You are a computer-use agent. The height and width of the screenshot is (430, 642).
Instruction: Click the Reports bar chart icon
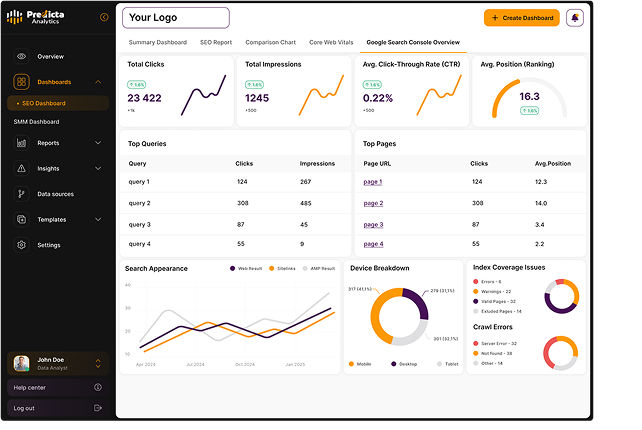coord(22,143)
